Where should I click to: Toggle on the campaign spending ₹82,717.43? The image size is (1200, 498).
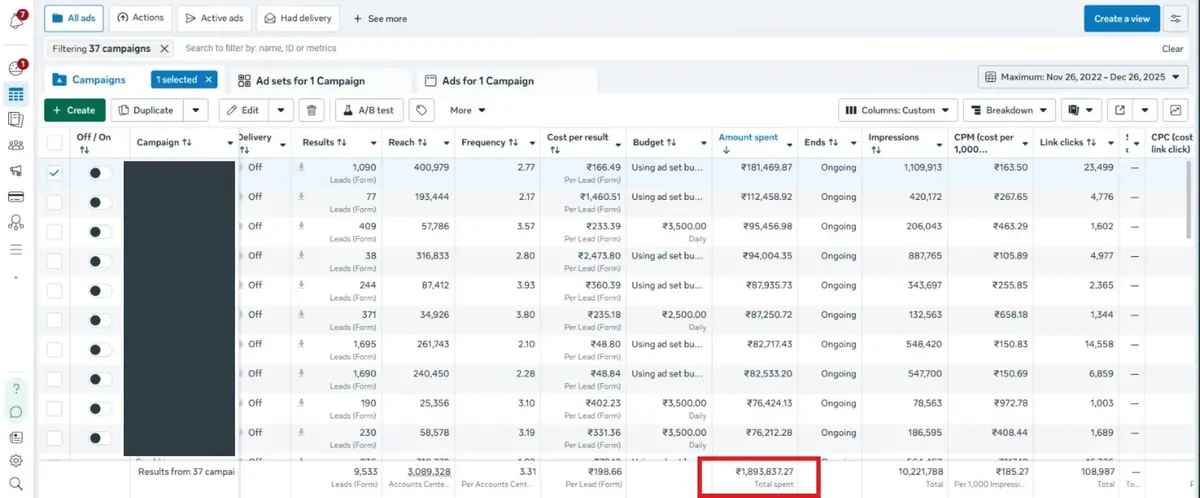98,350
